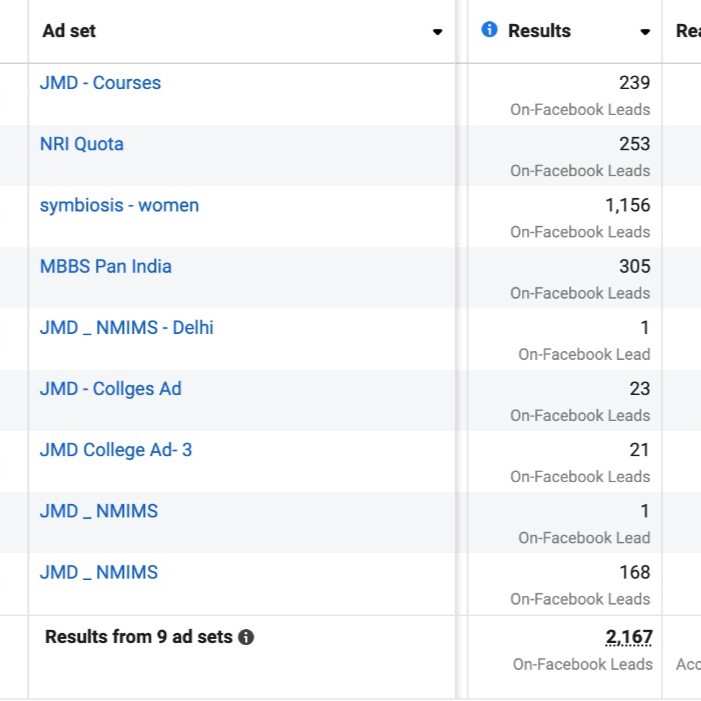Open the NRI Quota ad set

[x=81, y=144]
